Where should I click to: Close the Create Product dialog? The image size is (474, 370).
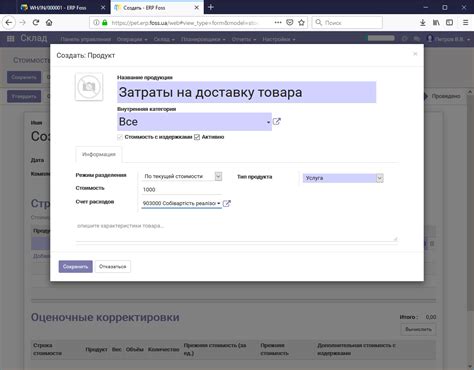coord(415,54)
